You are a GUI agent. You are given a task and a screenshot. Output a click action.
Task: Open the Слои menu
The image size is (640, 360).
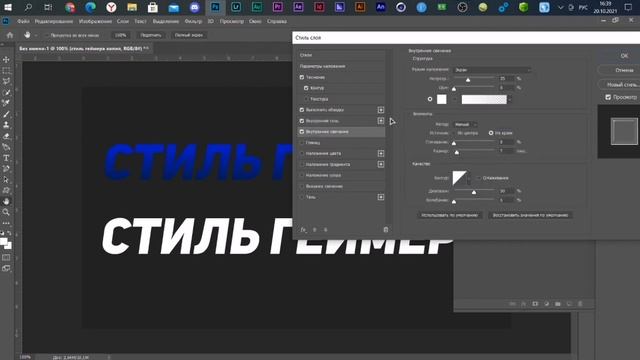point(122,21)
